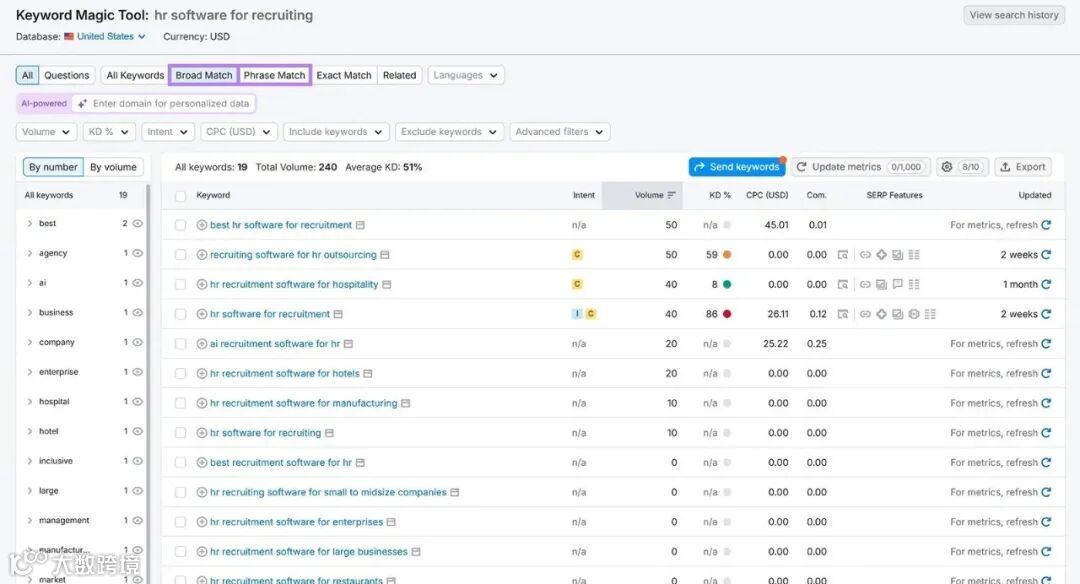Refresh metrics for best recruitment software for hr
This screenshot has height=584, width=1080.
[x=1046, y=462]
